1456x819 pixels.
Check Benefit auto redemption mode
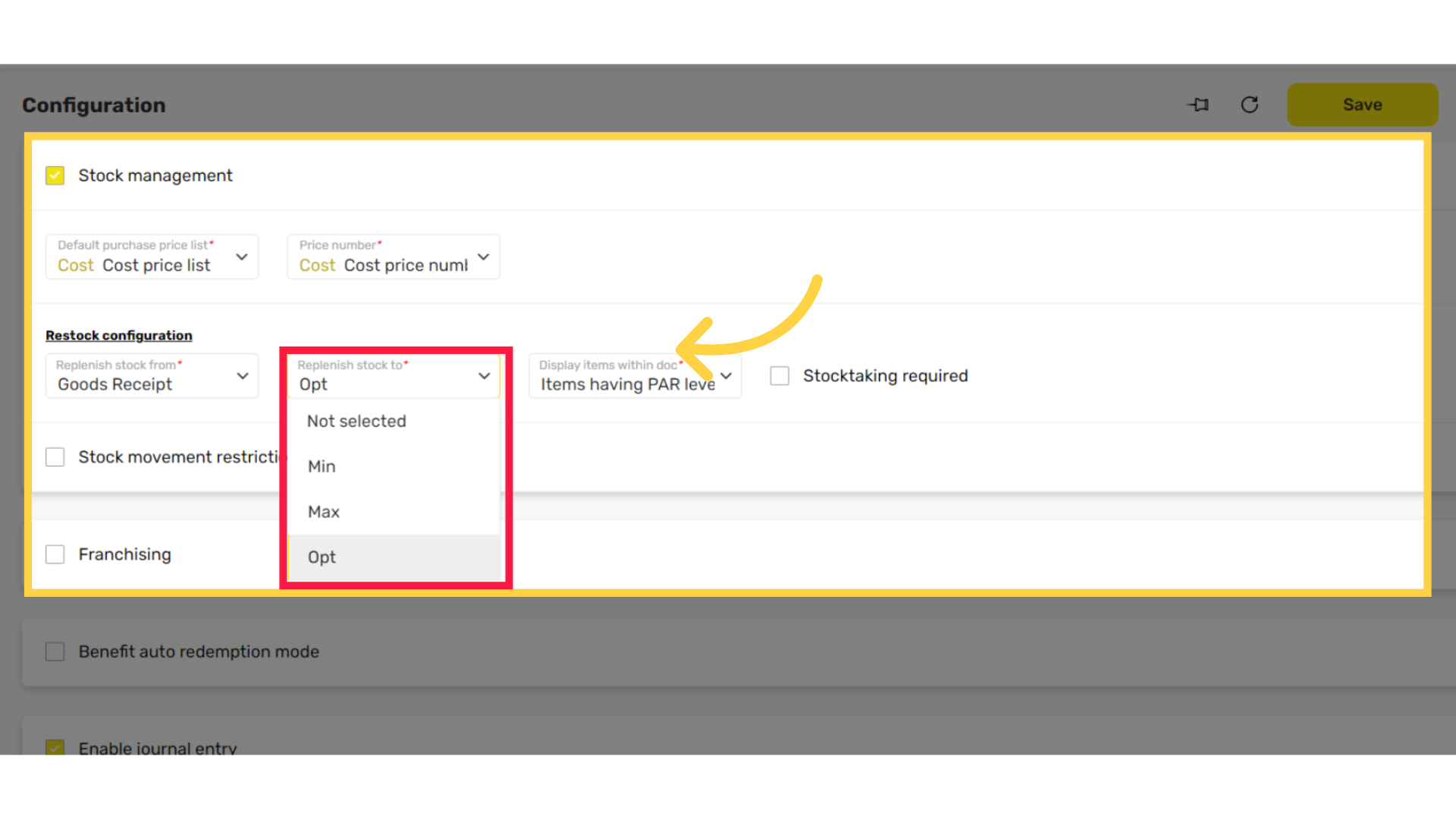[x=55, y=651]
